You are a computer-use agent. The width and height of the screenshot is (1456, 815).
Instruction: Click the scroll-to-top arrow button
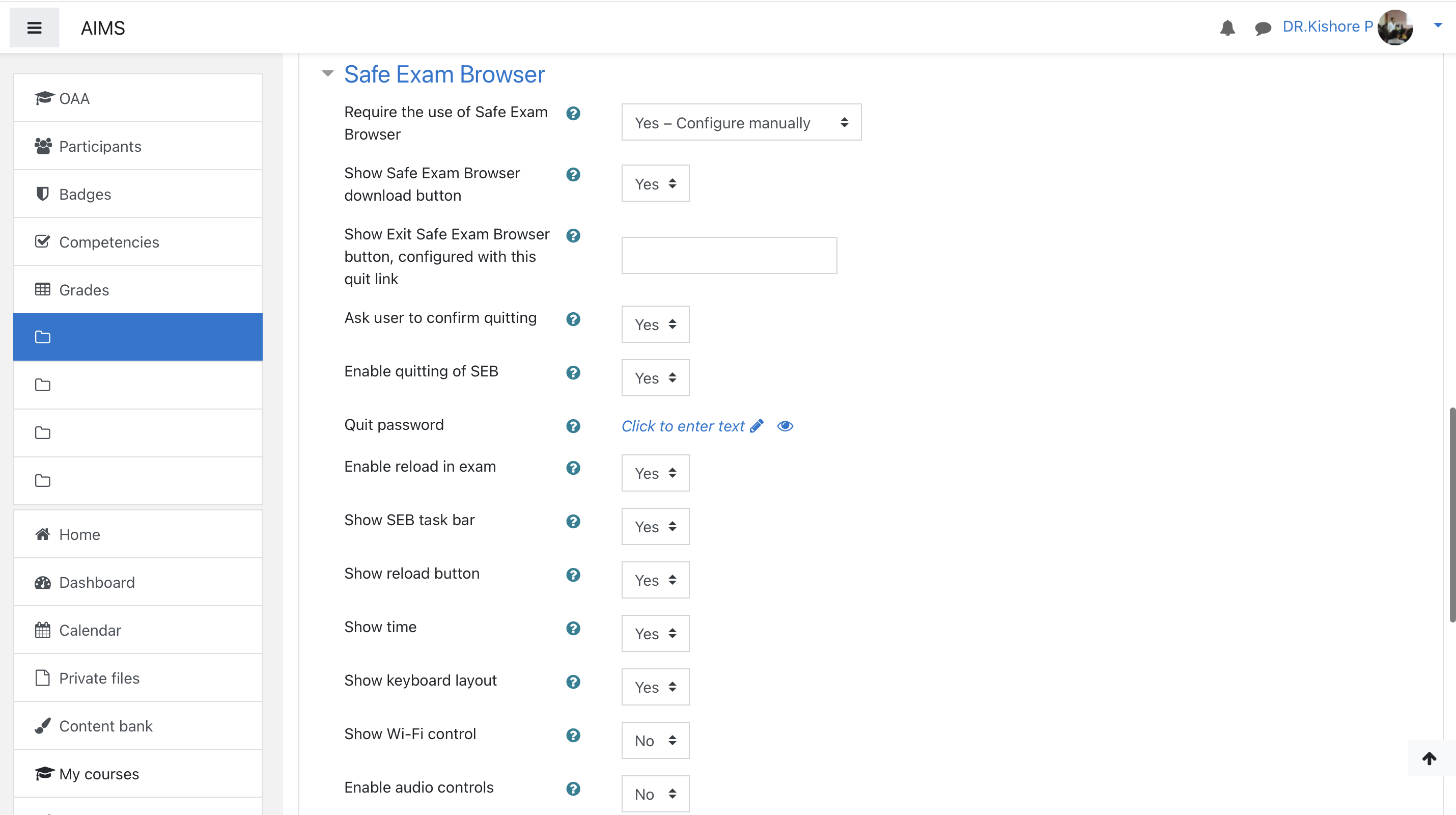1430,758
